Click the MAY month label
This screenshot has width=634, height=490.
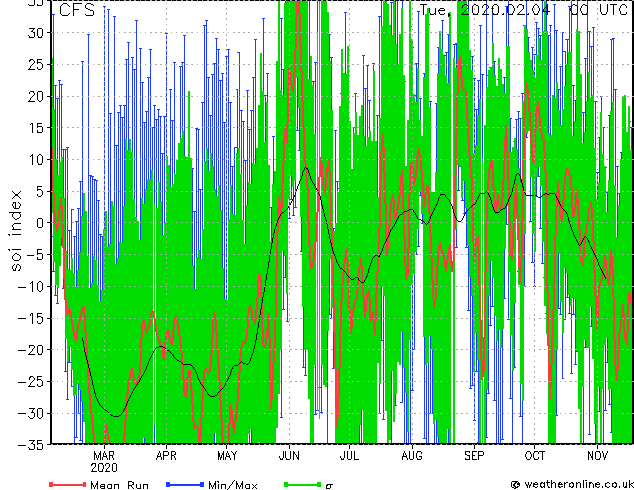click(227, 456)
